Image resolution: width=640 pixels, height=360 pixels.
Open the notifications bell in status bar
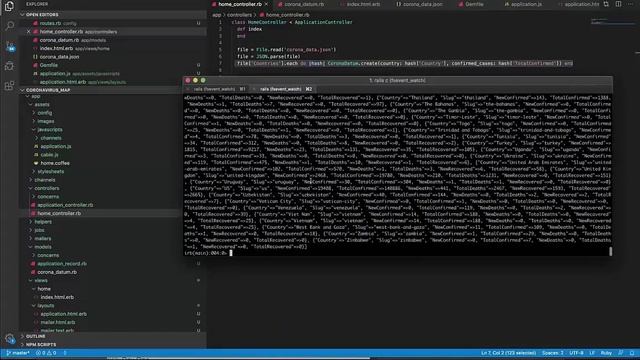(x=632, y=353)
